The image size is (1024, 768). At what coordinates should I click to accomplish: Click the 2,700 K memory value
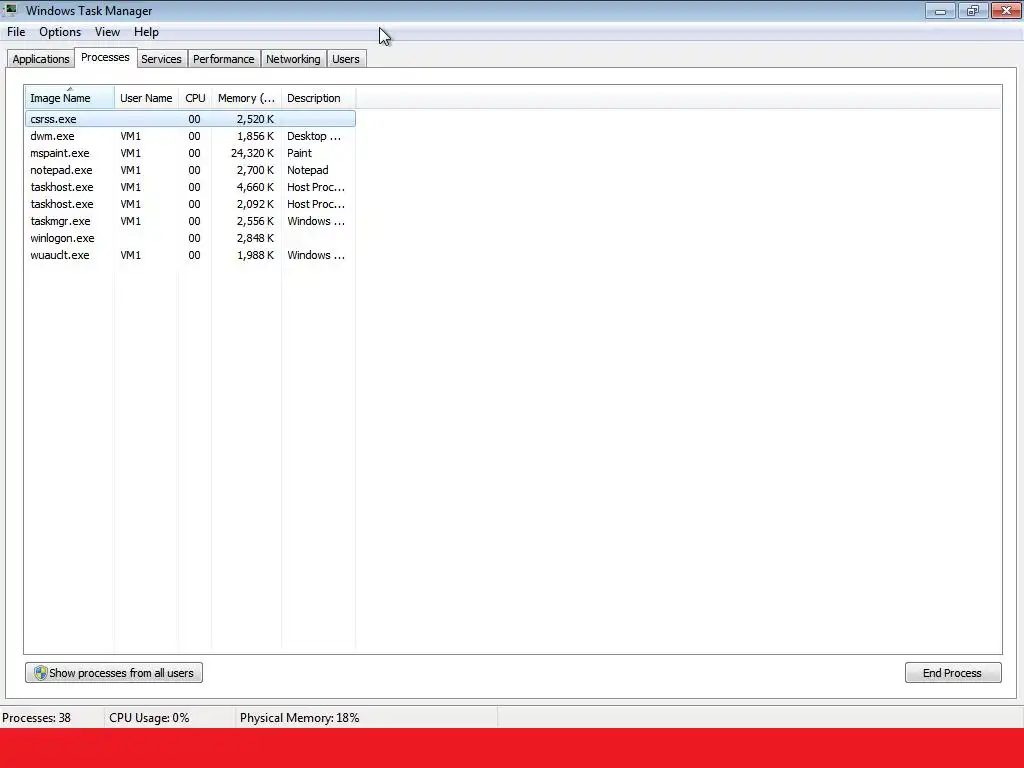[x=255, y=170]
